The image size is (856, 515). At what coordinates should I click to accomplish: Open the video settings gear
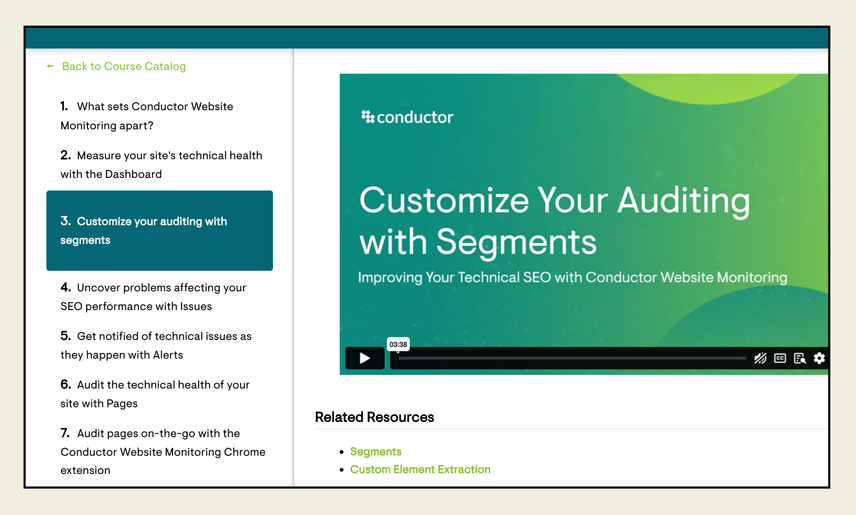(819, 358)
